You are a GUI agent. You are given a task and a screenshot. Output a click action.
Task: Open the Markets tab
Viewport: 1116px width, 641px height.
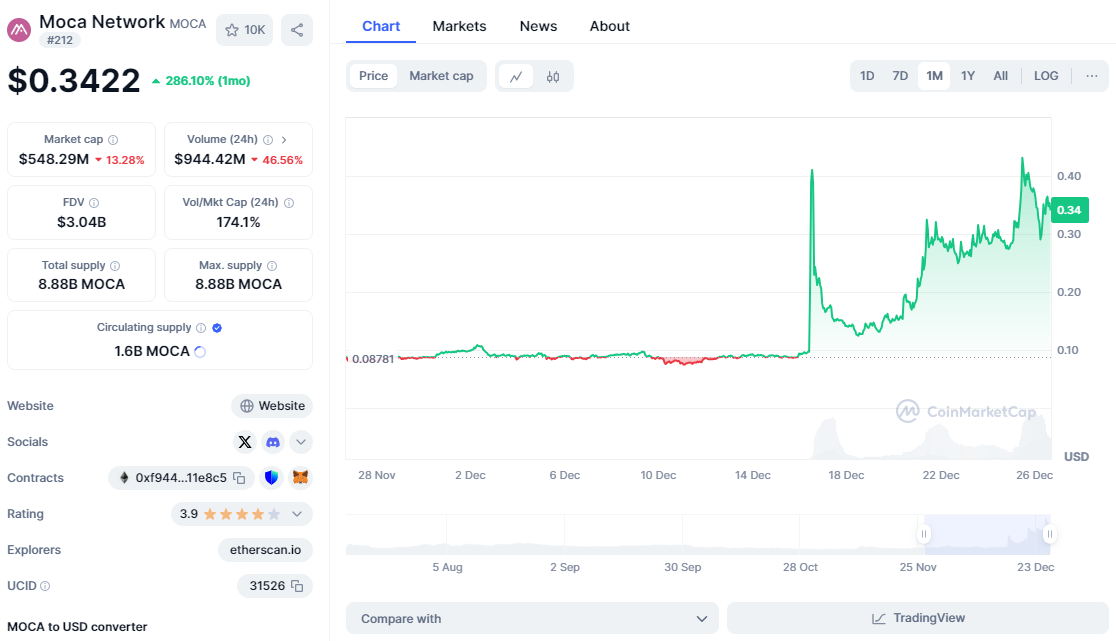[x=459, y=26]
